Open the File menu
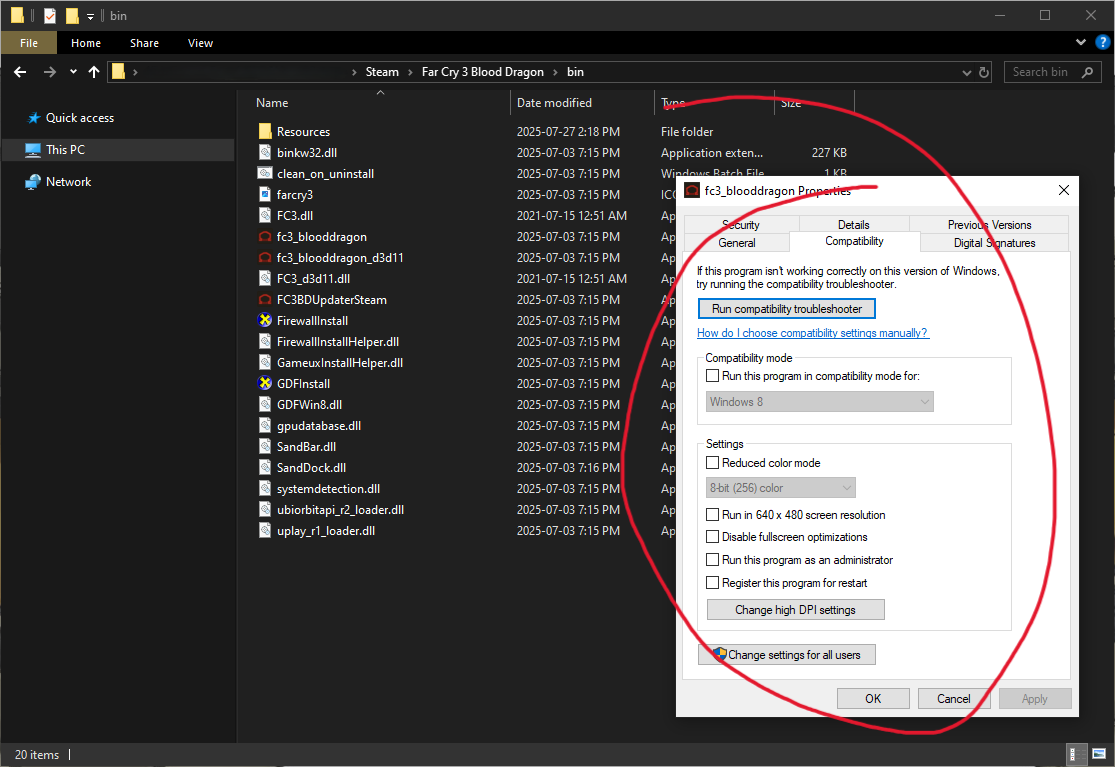Screen dimensions: 1115x767 click(x=29, y=43)
